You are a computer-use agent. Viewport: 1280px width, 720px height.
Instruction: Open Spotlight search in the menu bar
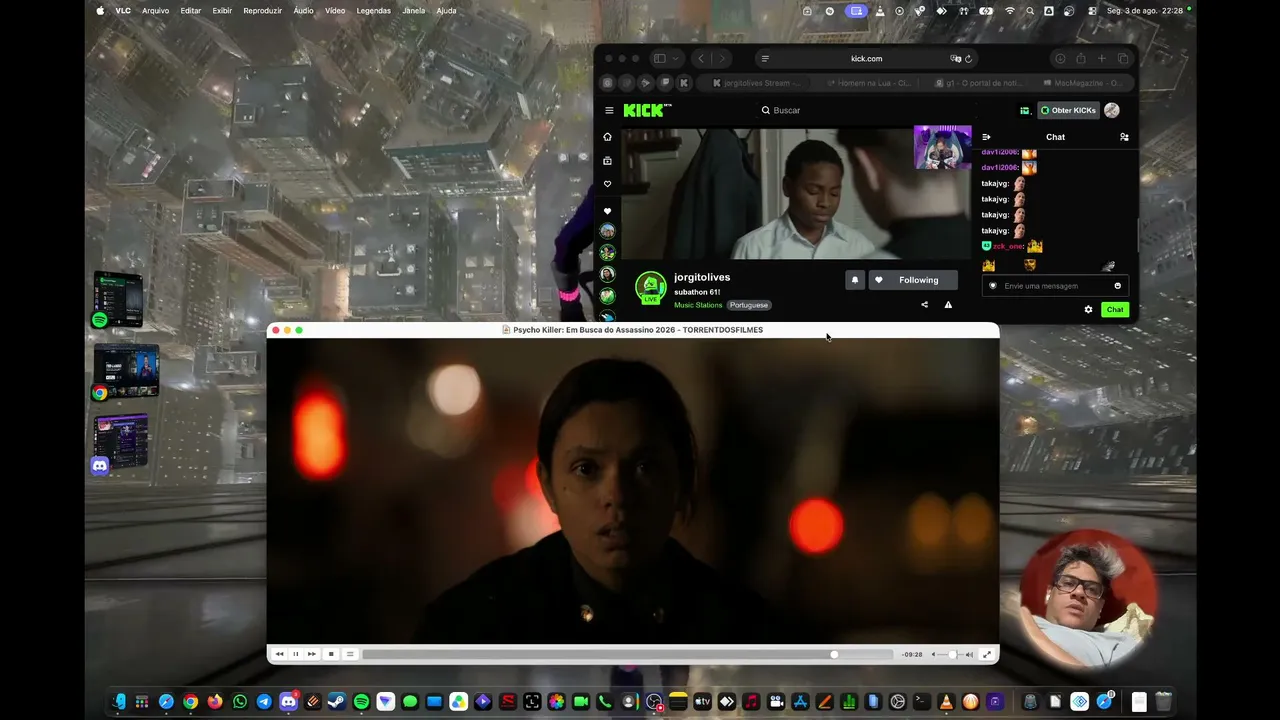click(1030, 11)
